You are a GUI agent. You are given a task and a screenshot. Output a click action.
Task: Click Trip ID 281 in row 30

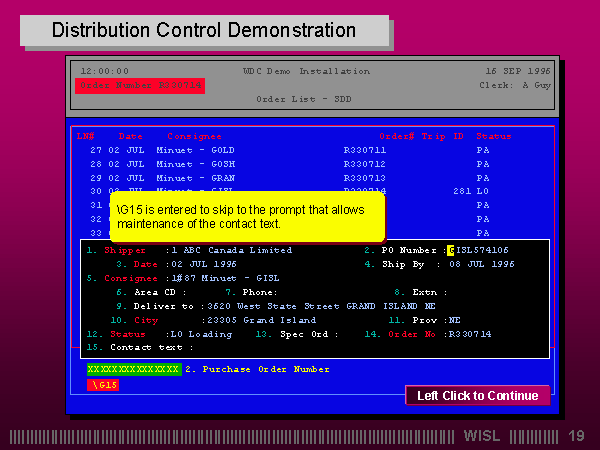pyautogui.click(x=462, y=191)
